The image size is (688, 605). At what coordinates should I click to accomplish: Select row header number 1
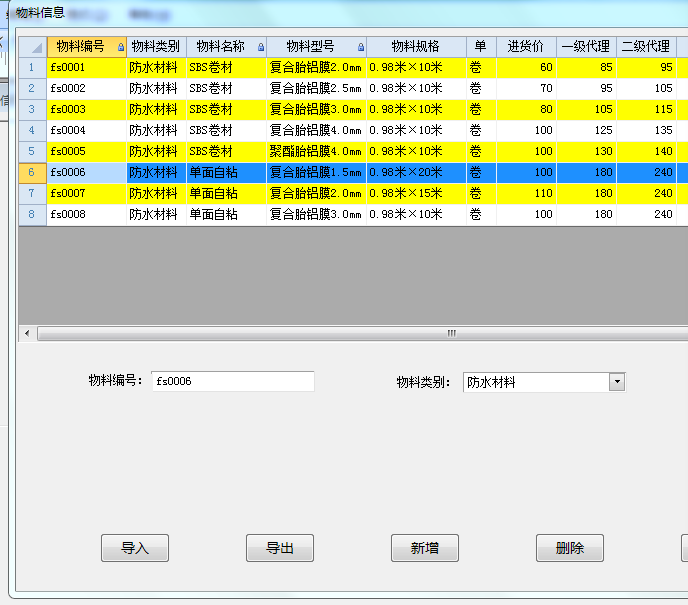pos(32,68)
